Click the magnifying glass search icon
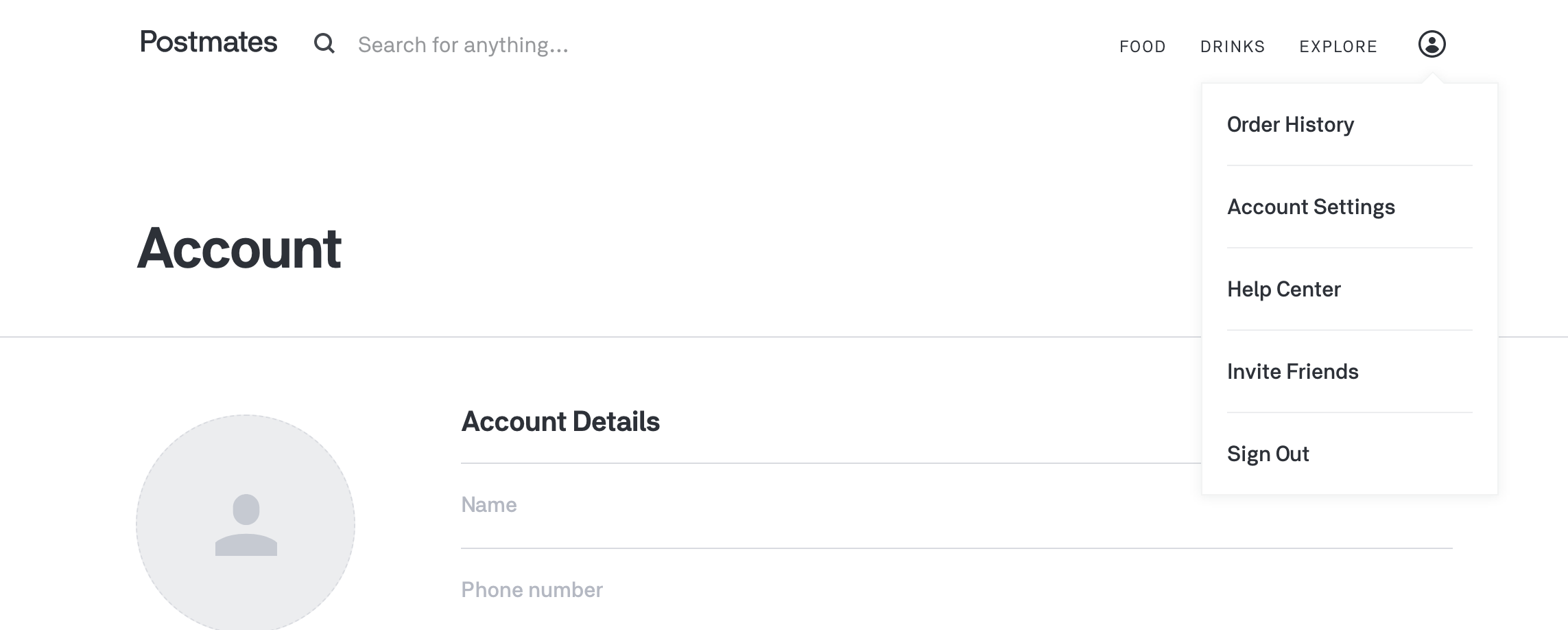This screenshot has width=1568, height=630. [324, 44]
